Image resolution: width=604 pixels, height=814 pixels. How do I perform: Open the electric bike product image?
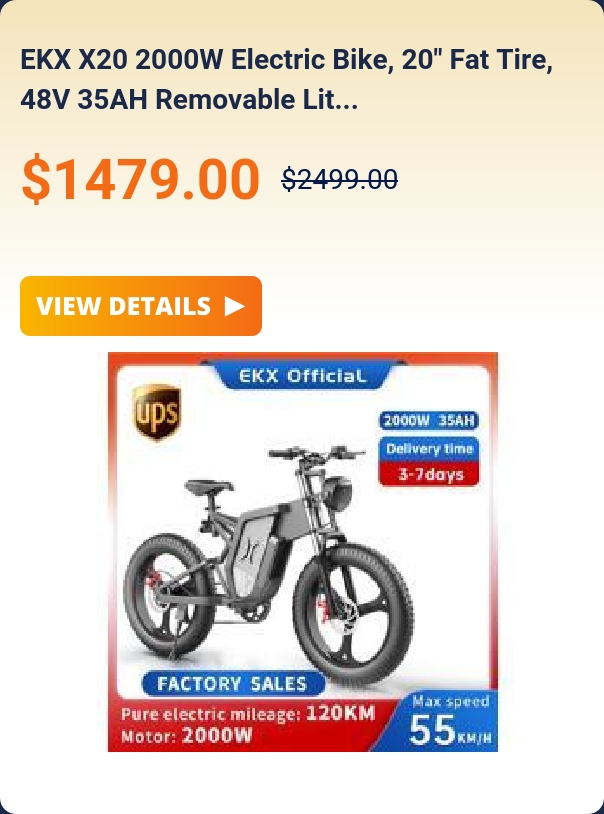pyautogui.click(x=303, y=551)
